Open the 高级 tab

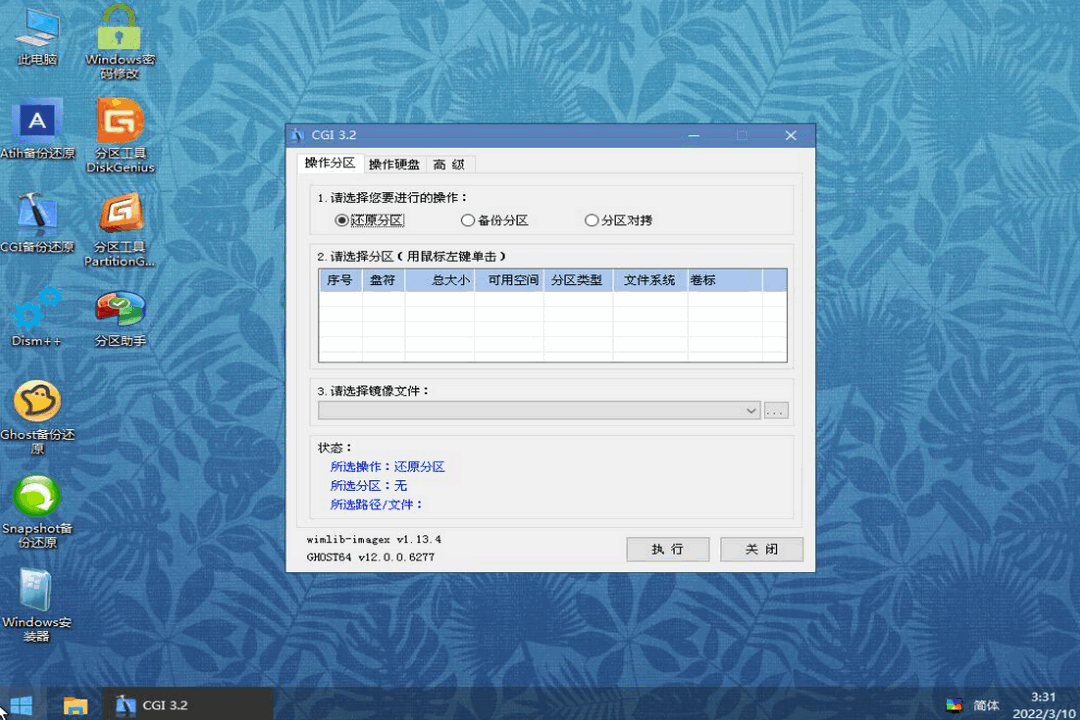point(450,163)
